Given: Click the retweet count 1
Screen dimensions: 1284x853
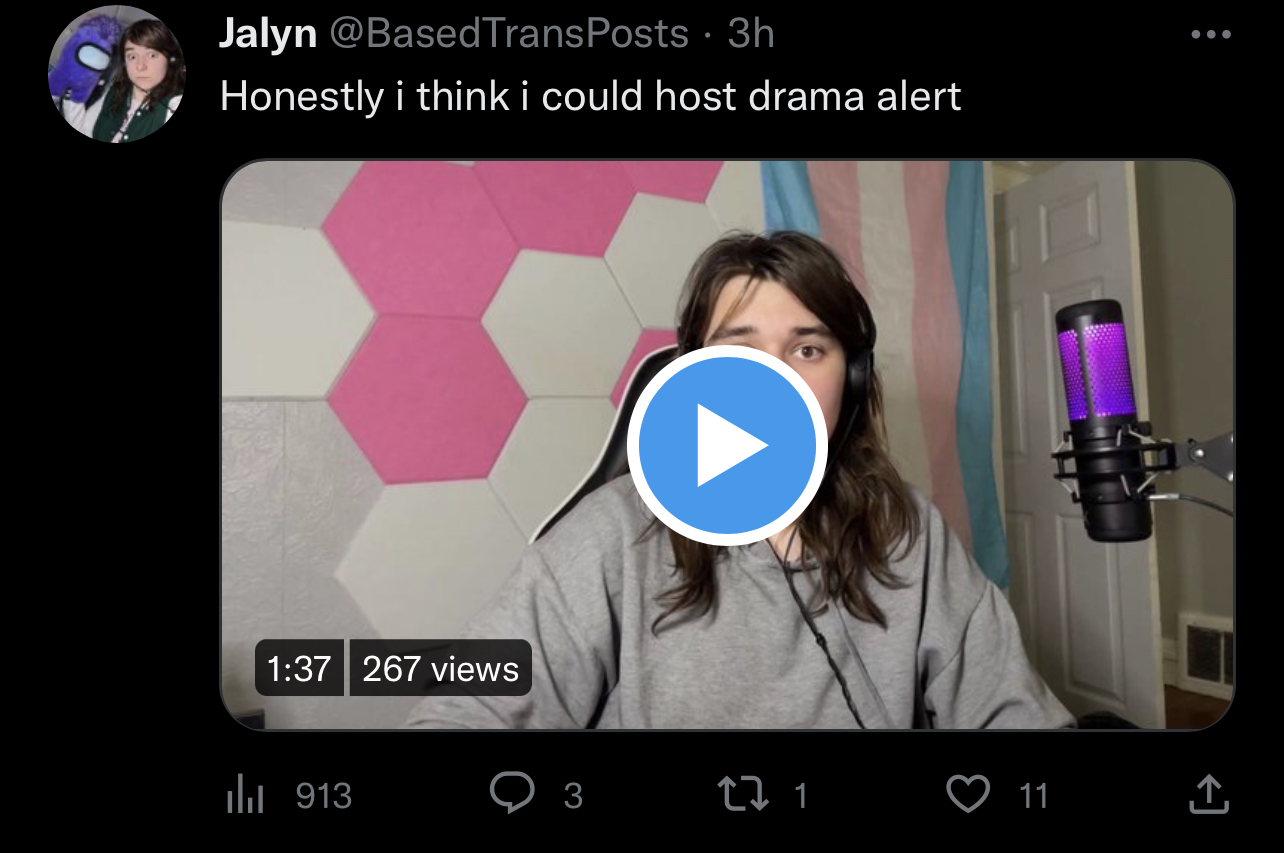Looking at the screenshot, I should 800,796.
